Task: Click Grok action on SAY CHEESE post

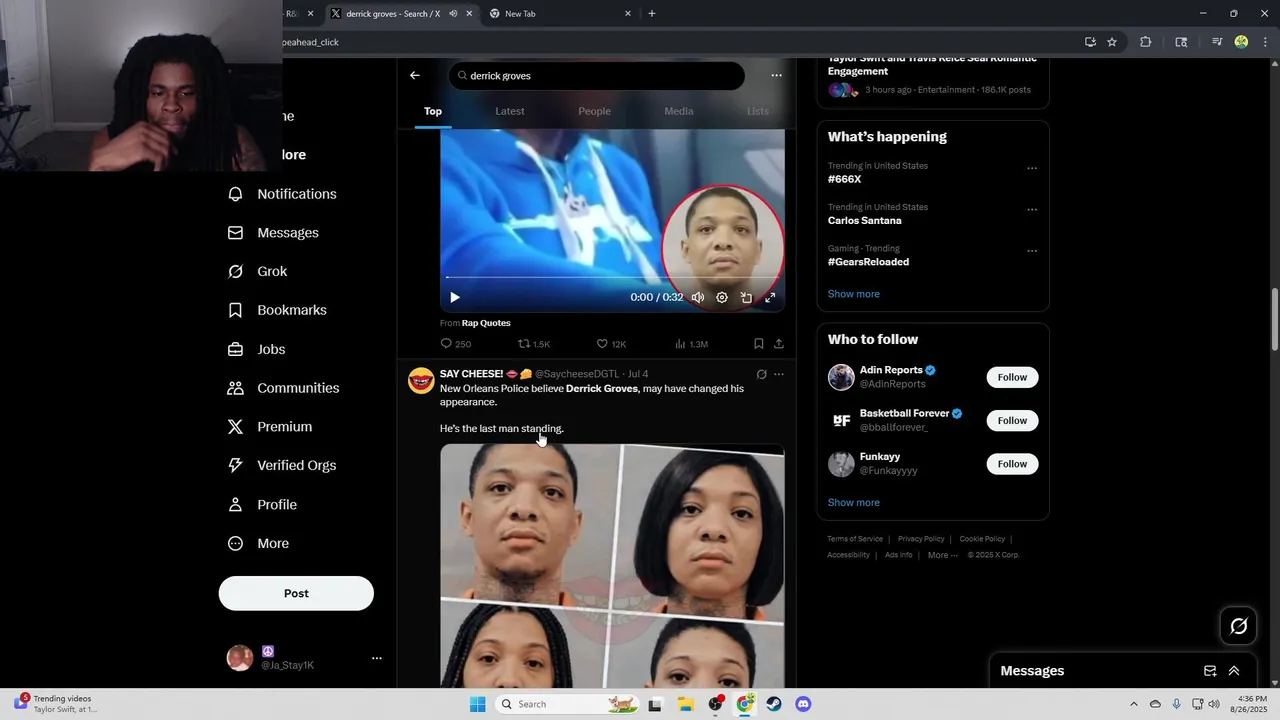Action: coord(761,374)
